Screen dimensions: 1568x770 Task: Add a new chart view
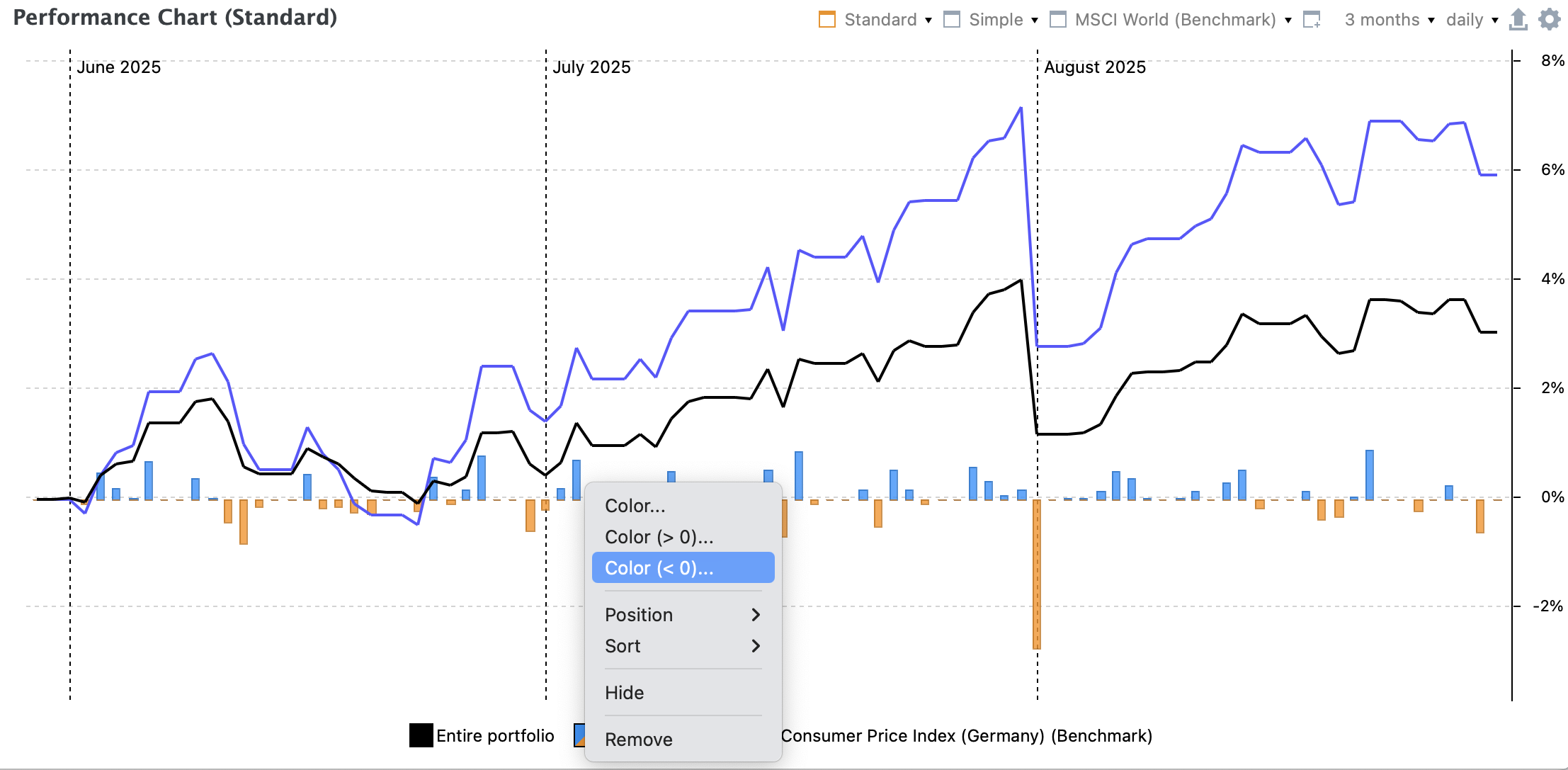[x=1312, y=20]
